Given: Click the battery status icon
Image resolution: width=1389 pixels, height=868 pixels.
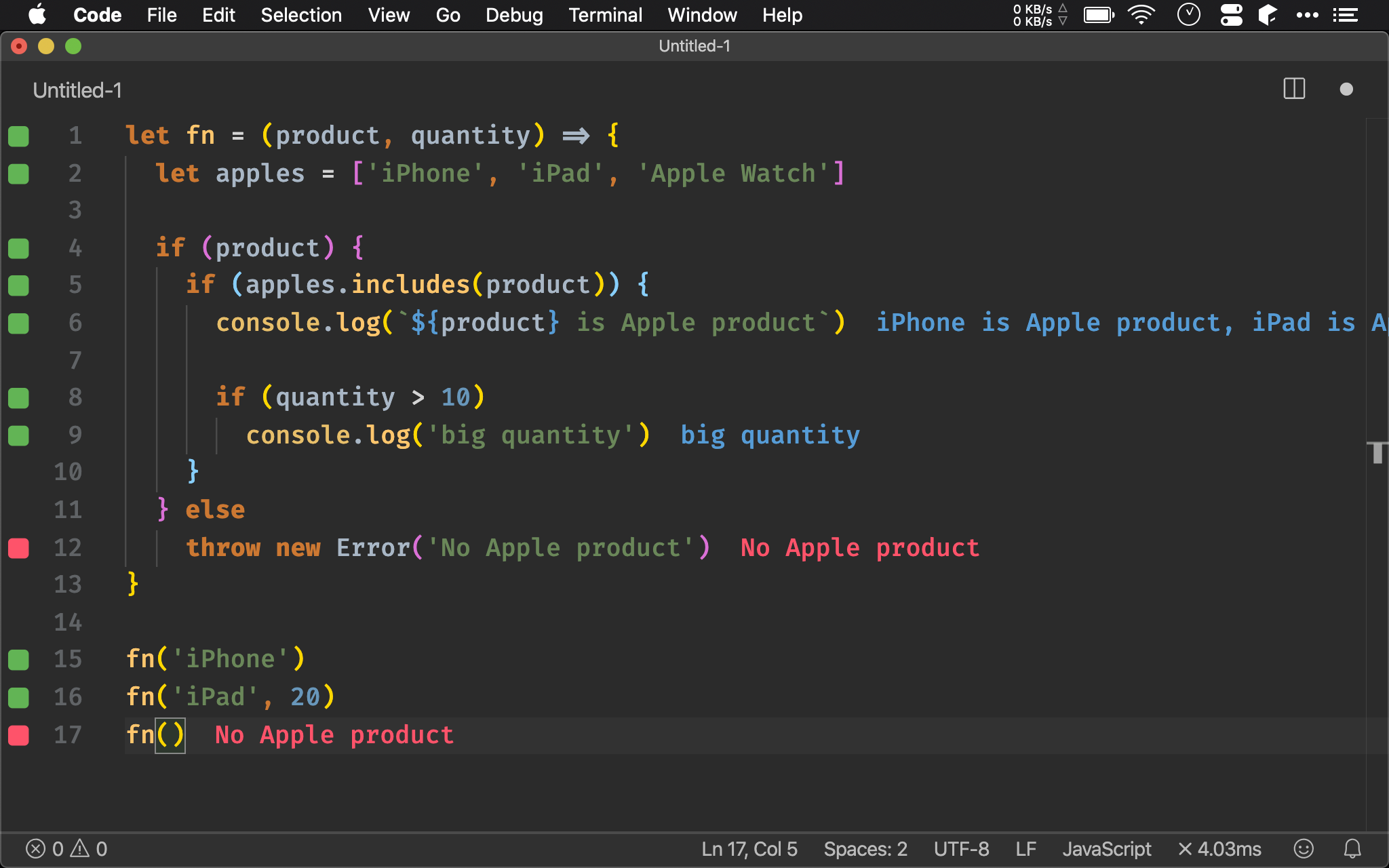Looking at the screenshot, I should tap(1097, 15).
